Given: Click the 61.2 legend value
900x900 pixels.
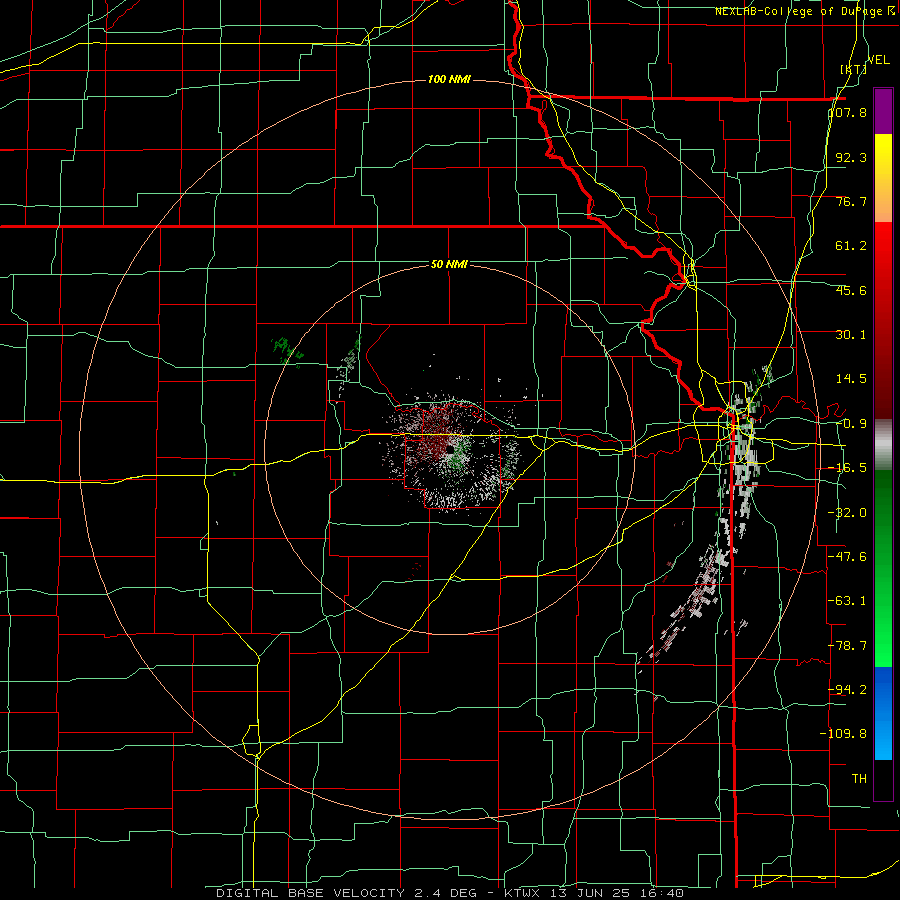Looking at the screenshot, I should (x=851, y=246).
